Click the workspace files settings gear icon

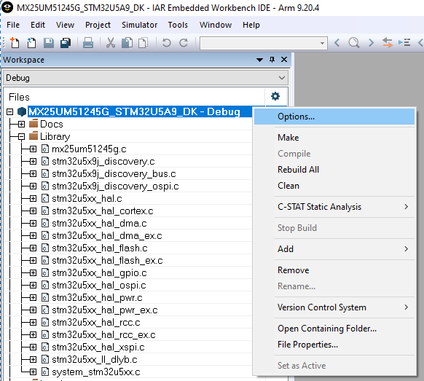[x=275, y=96]
